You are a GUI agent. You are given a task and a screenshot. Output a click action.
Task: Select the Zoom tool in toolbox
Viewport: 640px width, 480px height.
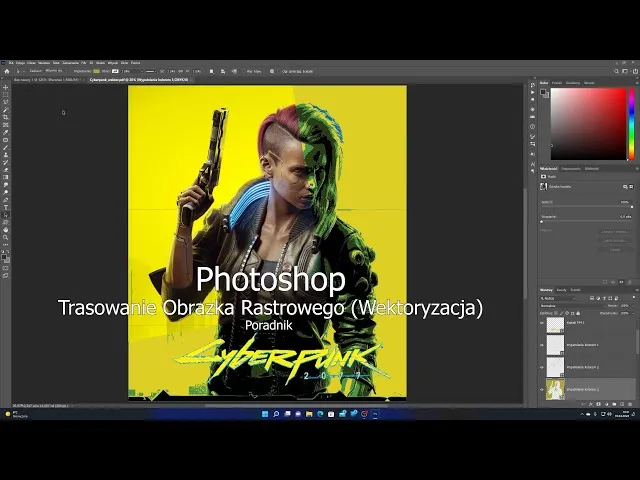tap(6, 237)
